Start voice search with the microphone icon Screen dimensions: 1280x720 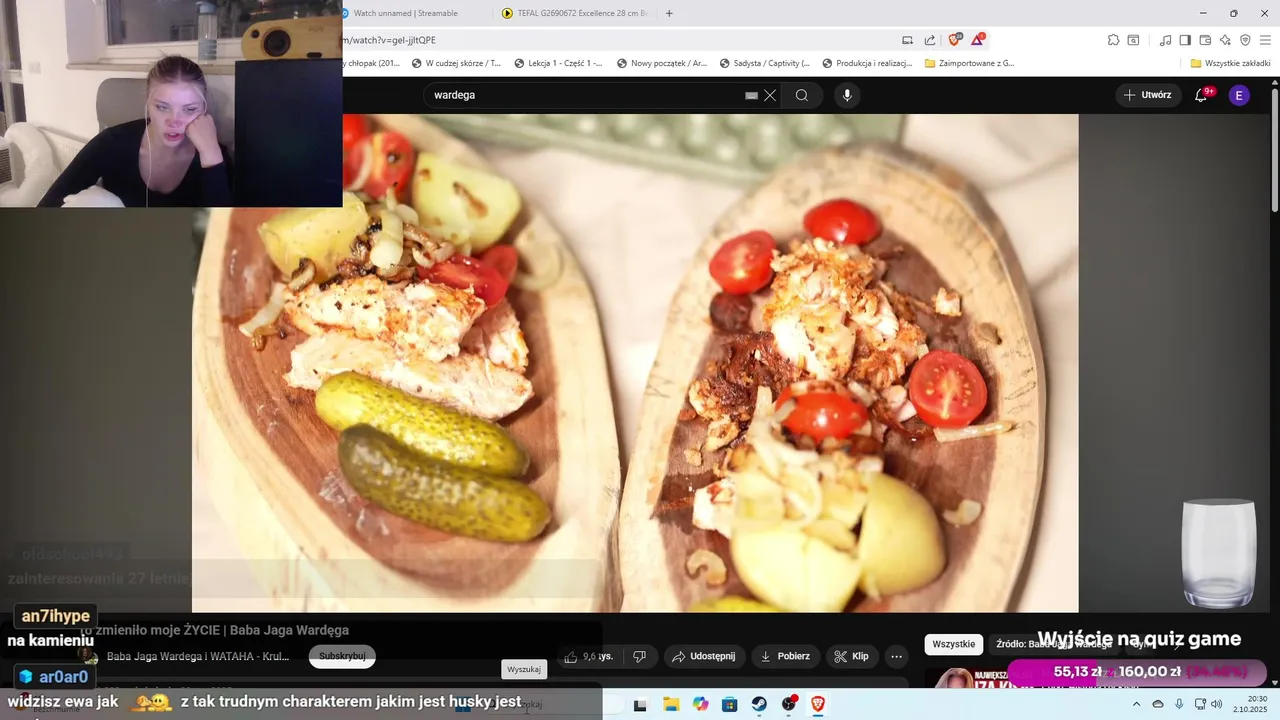pos(847,95)
